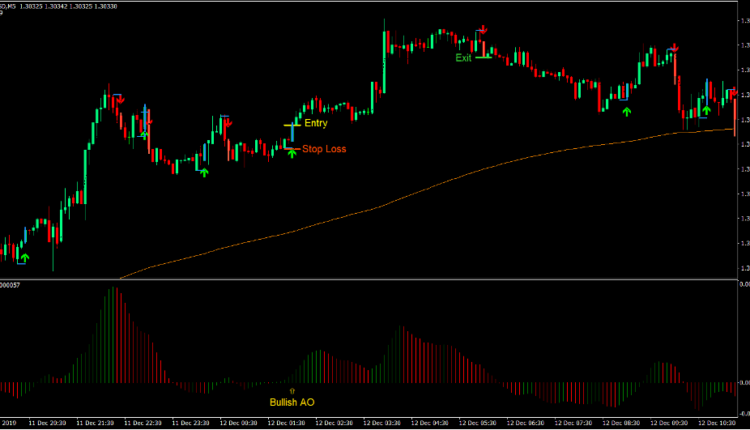
Task: Click the red Stop Loss label
Action: 324,149
